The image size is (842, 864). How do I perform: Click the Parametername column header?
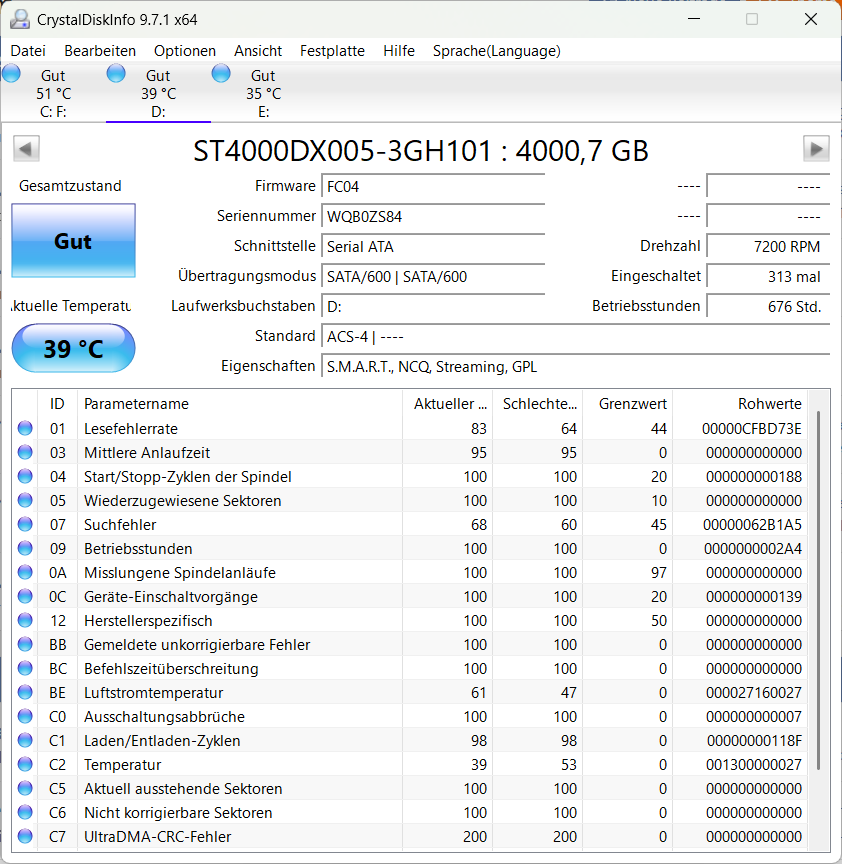pyautogui.click(x=240, y=403)
